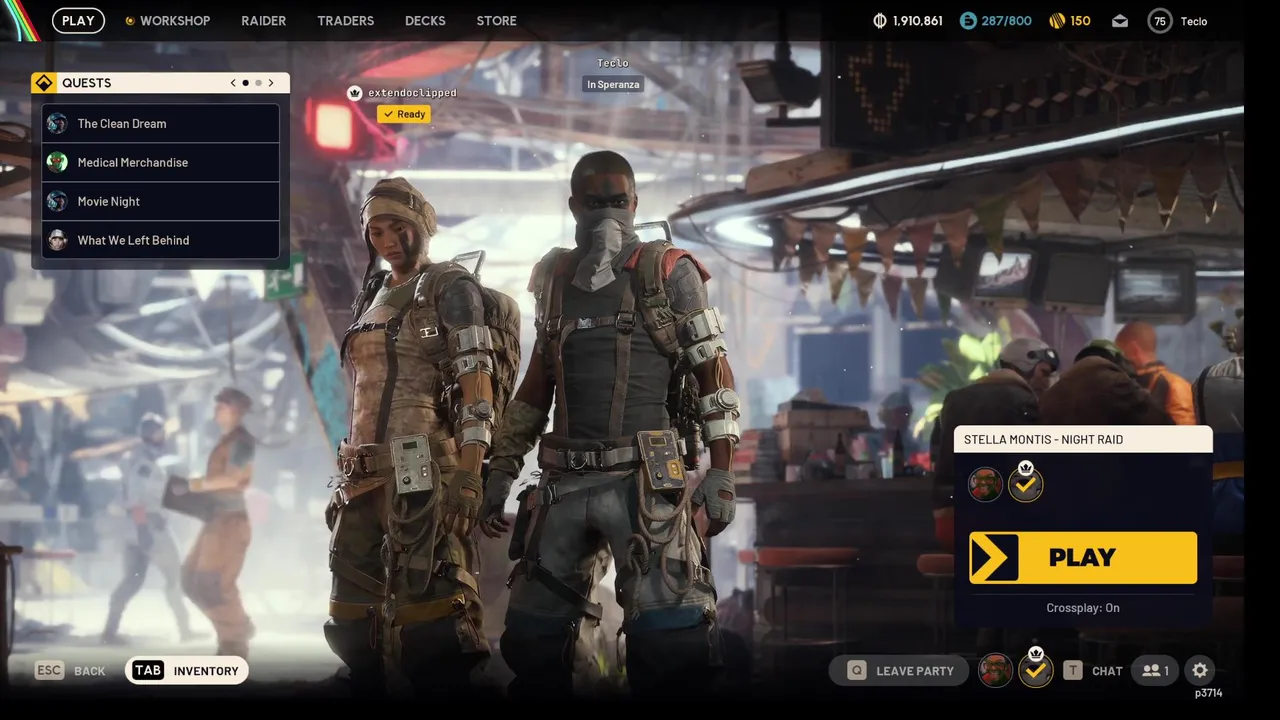Click the crown icon beside extendoclipped
The height and width of the screenshot is (720, 1280).
354,92
